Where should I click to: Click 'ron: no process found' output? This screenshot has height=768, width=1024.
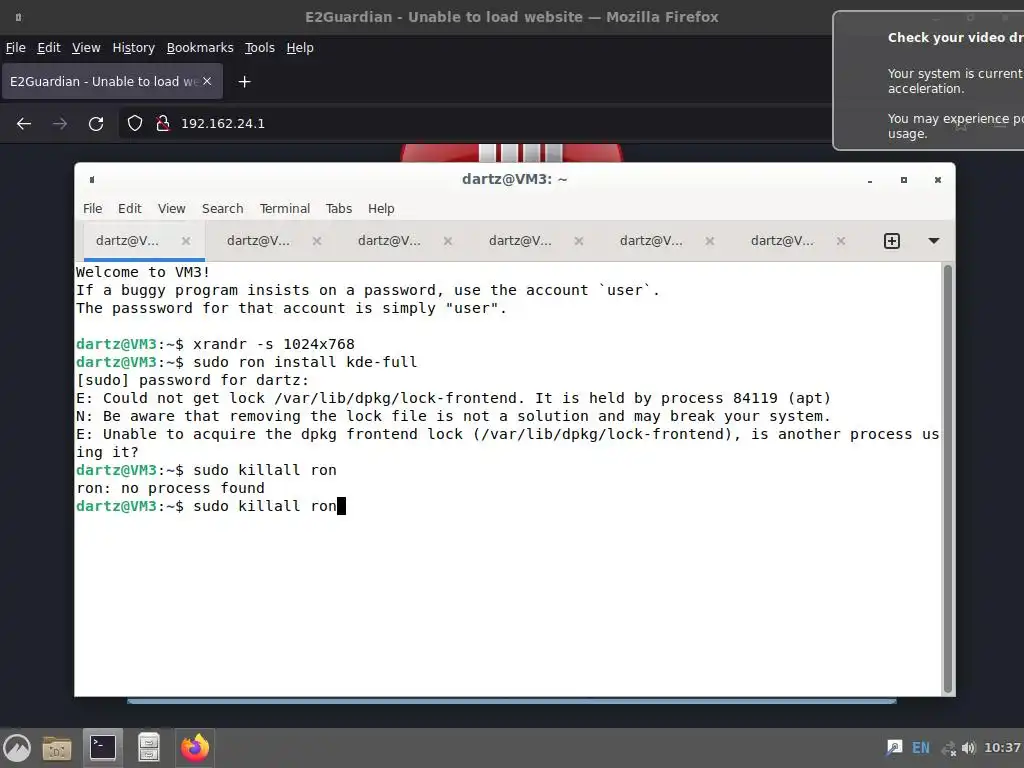[170, 488]
